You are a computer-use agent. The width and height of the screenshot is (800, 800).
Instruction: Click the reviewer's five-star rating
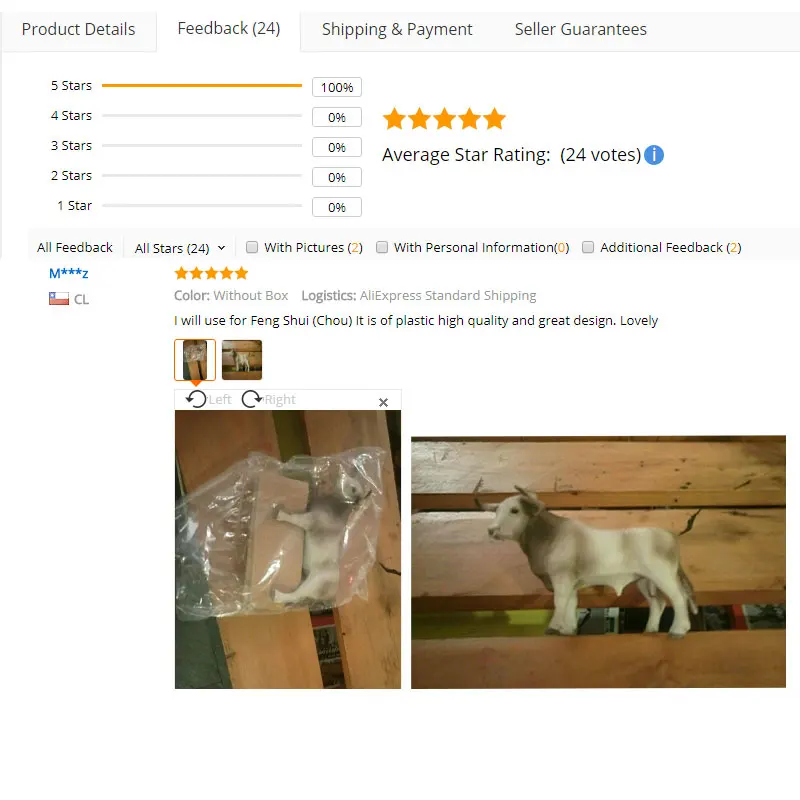(211, 273)
